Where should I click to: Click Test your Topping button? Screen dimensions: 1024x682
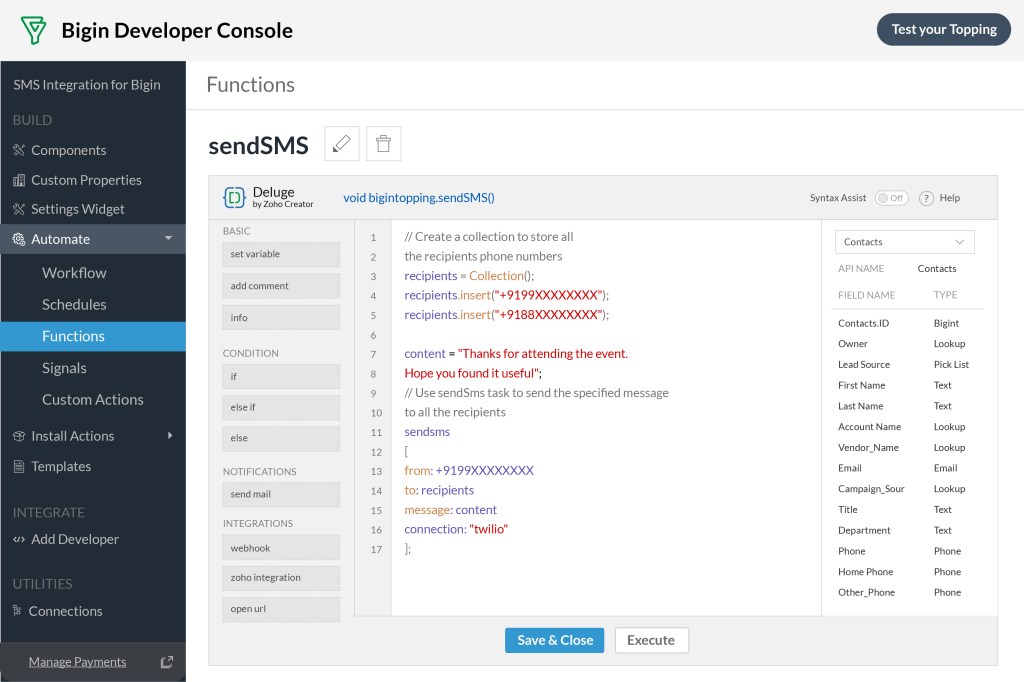943,29
